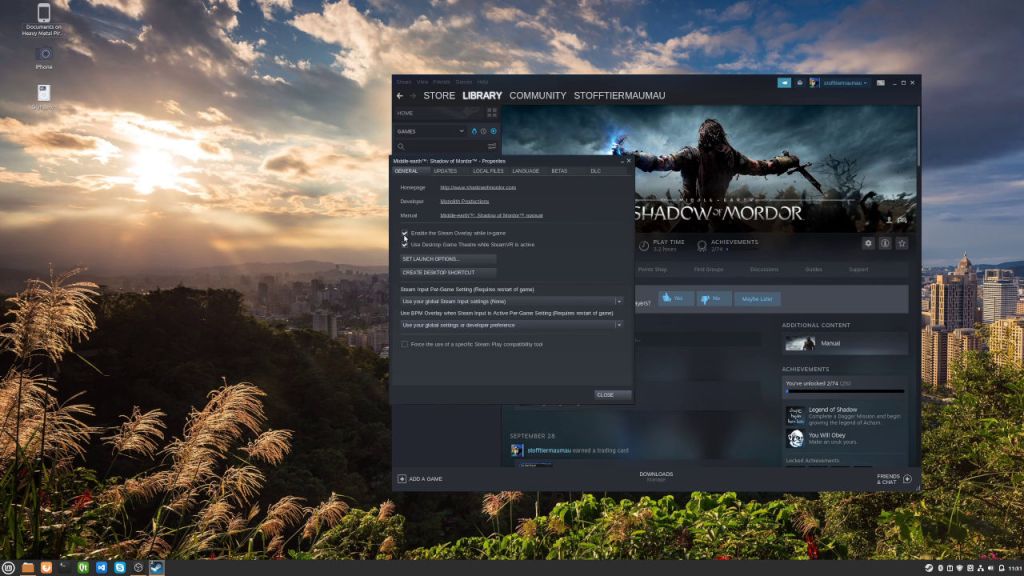
Task: Open the game info icon
Action: (x=885, y=243)
